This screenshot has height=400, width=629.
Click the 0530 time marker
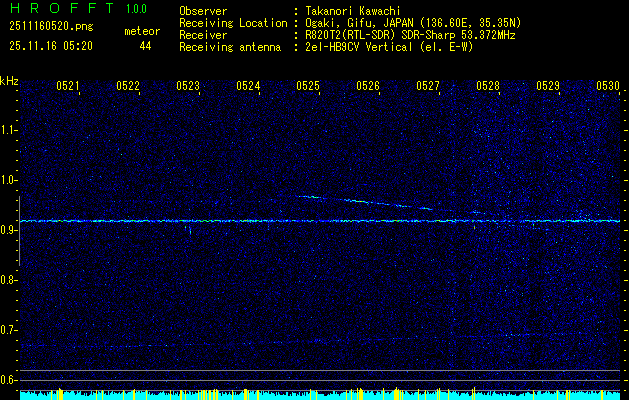coord(608,85)
